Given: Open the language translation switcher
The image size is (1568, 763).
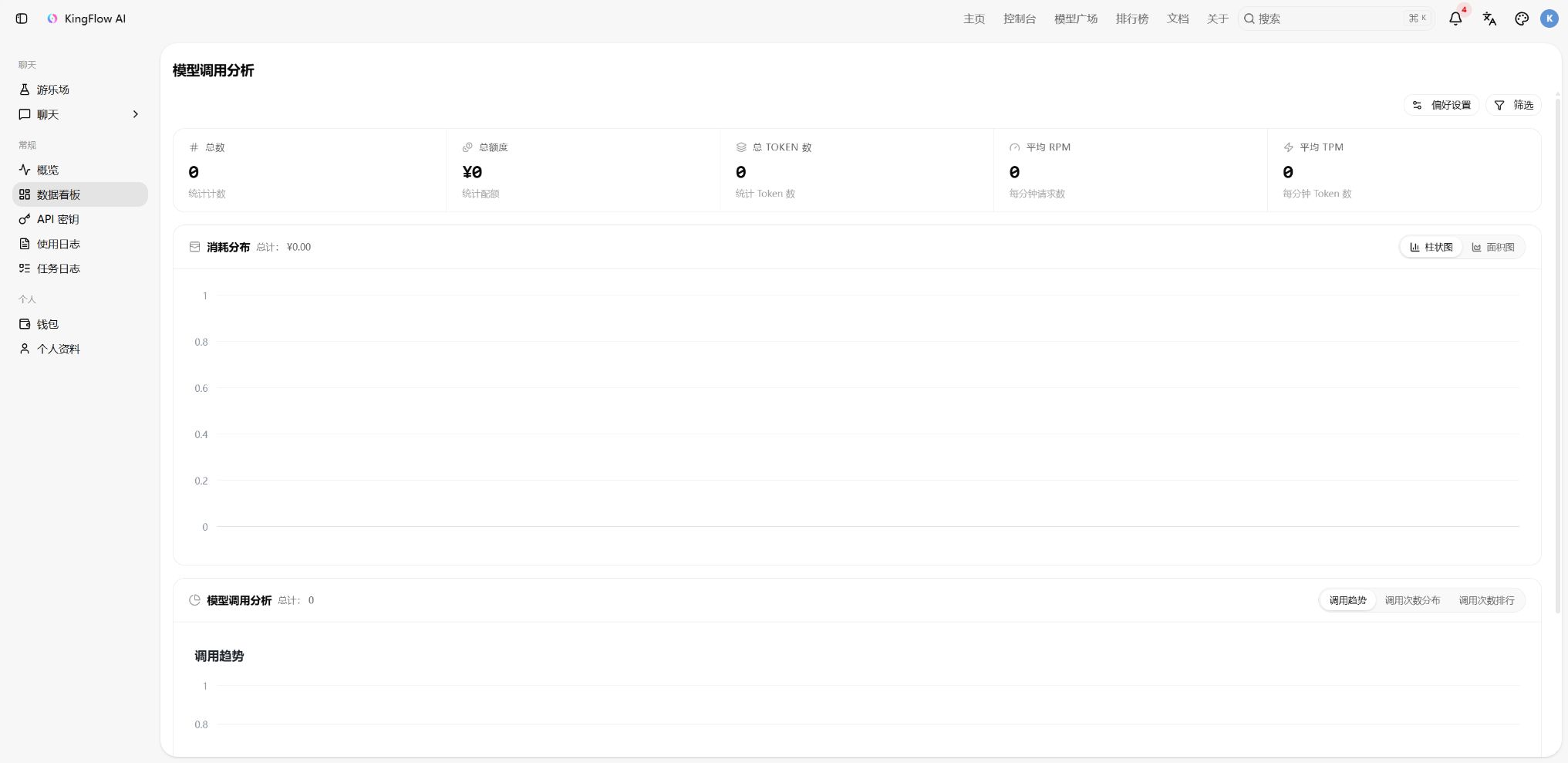Looking at the screenshot, I should (1489, 19).
